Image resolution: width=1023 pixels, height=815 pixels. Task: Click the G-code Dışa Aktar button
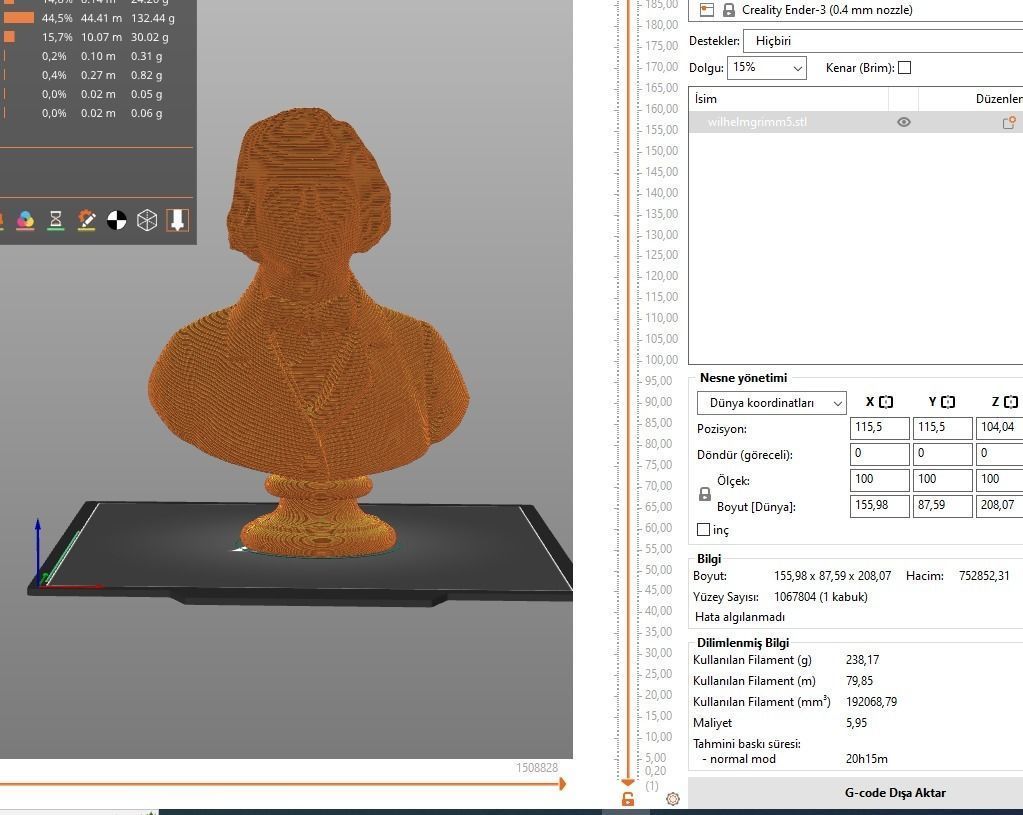(855, 793)
